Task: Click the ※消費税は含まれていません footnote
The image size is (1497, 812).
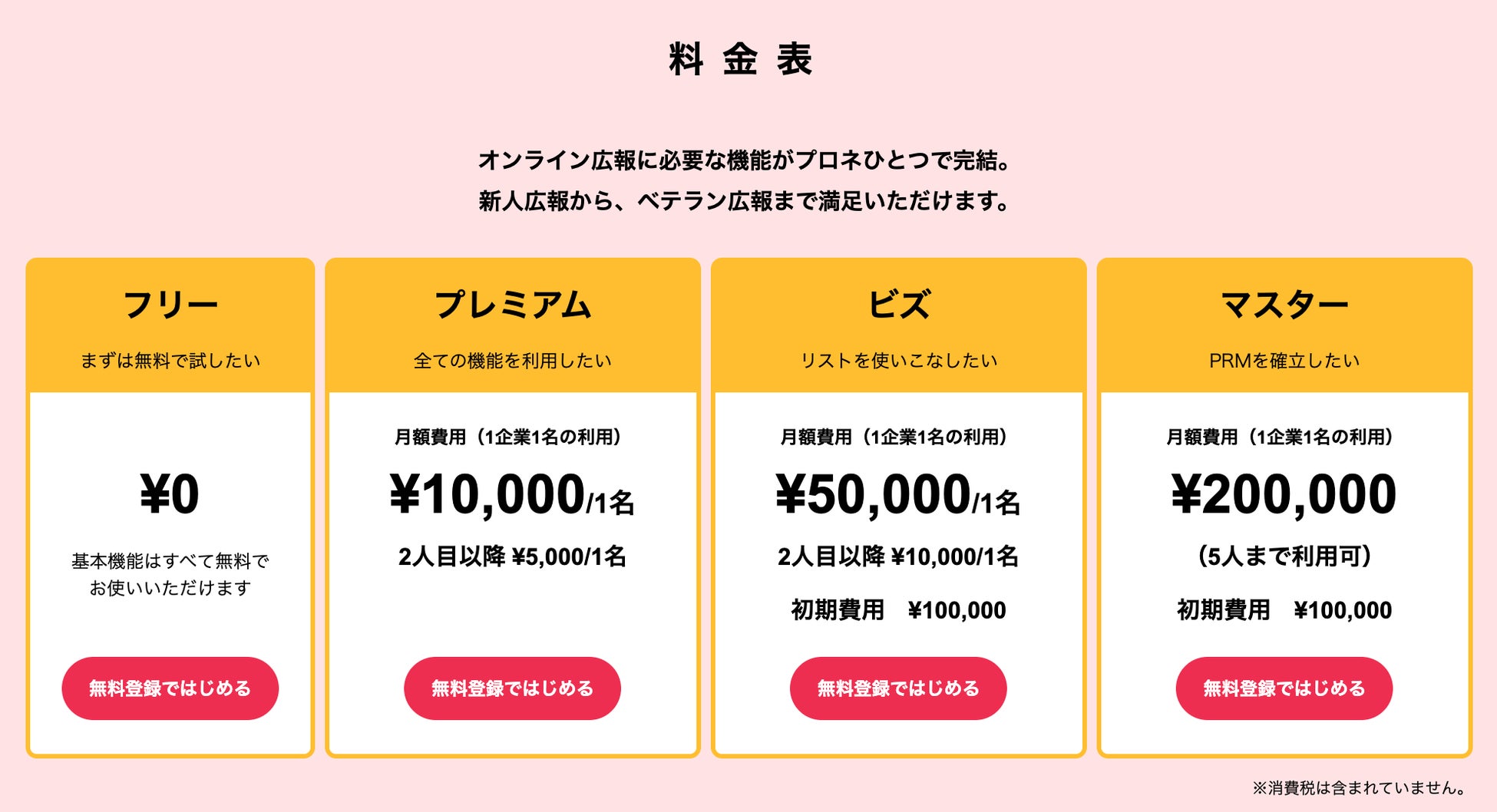Action: 1360,787
